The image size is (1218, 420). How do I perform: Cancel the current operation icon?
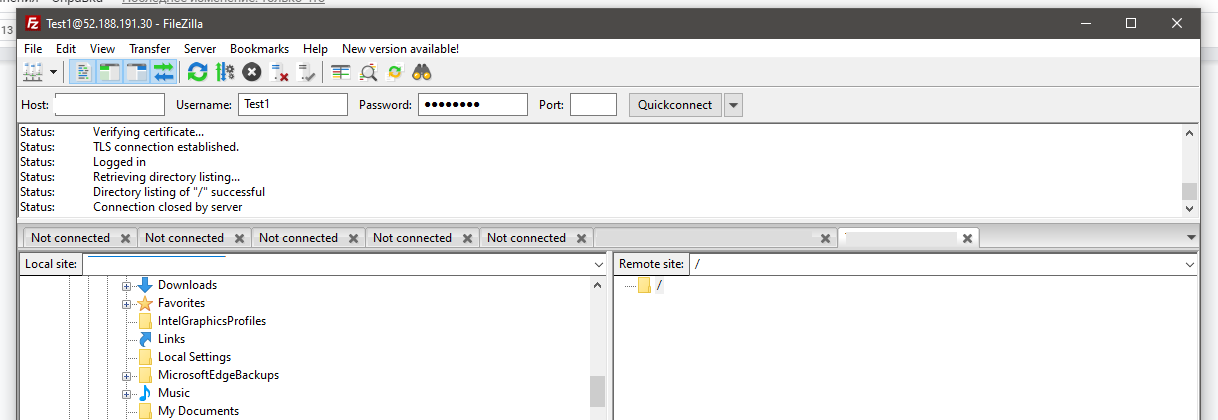[252, 72]
